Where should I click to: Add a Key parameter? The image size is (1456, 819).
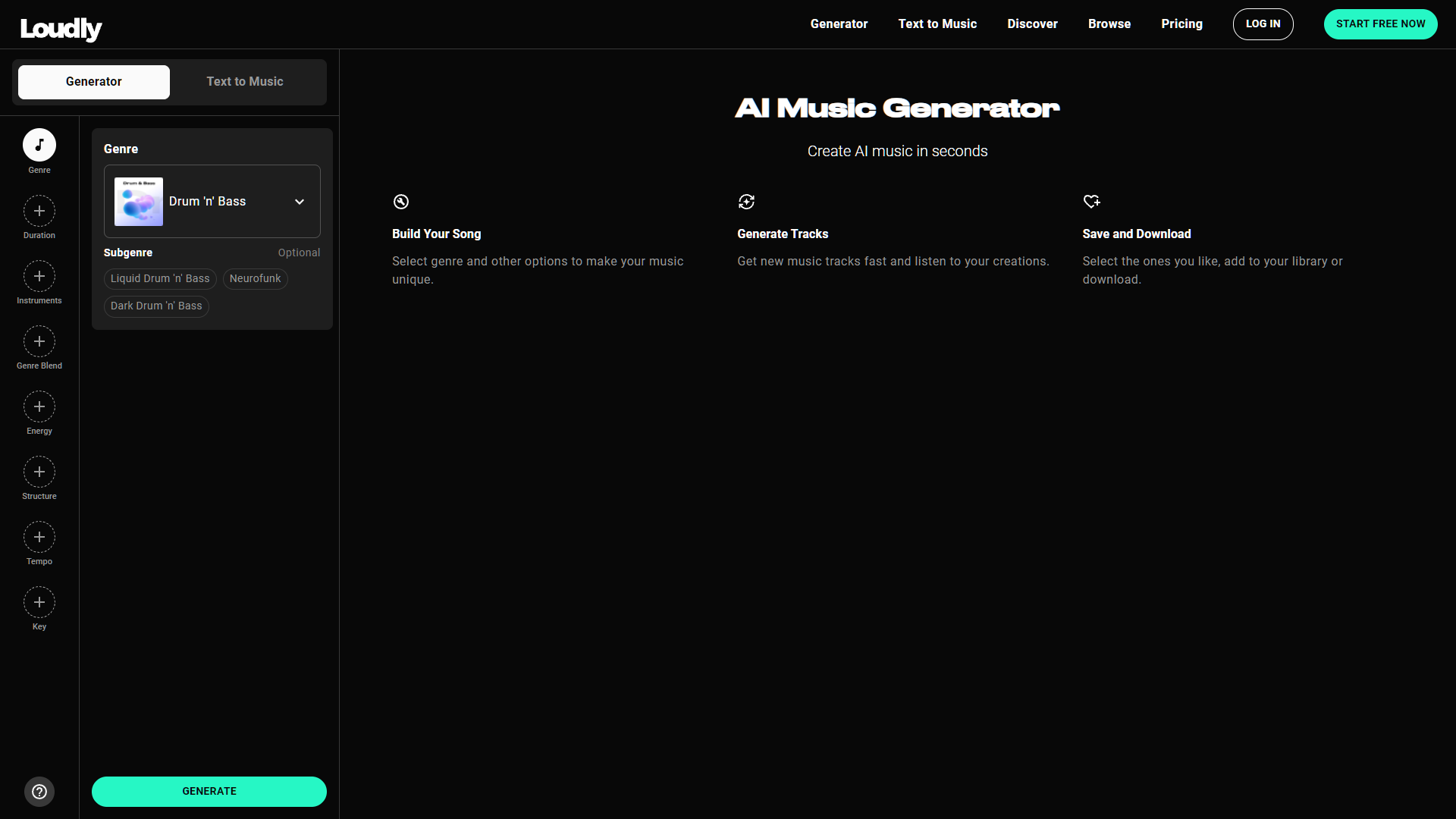(x=39, y=602)
